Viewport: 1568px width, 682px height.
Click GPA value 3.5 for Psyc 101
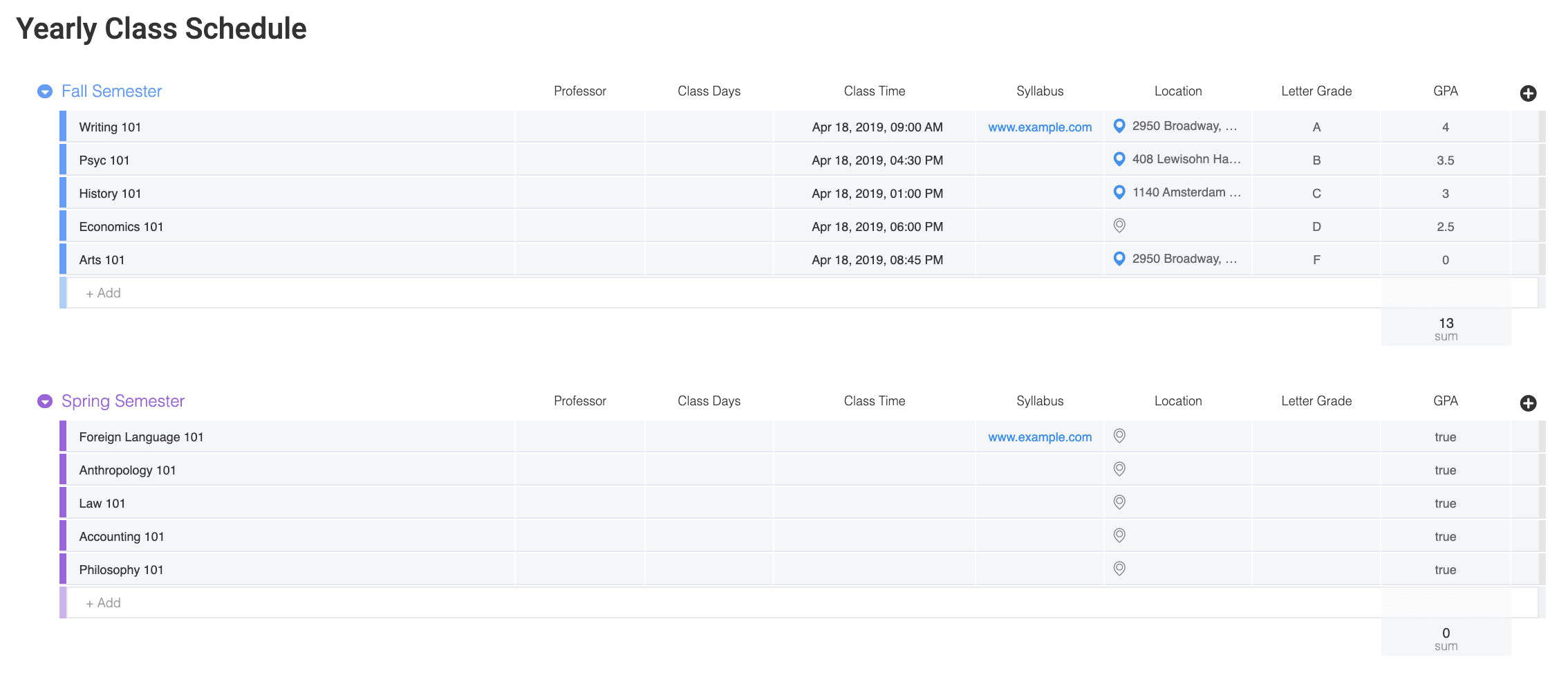point(1446,160)
